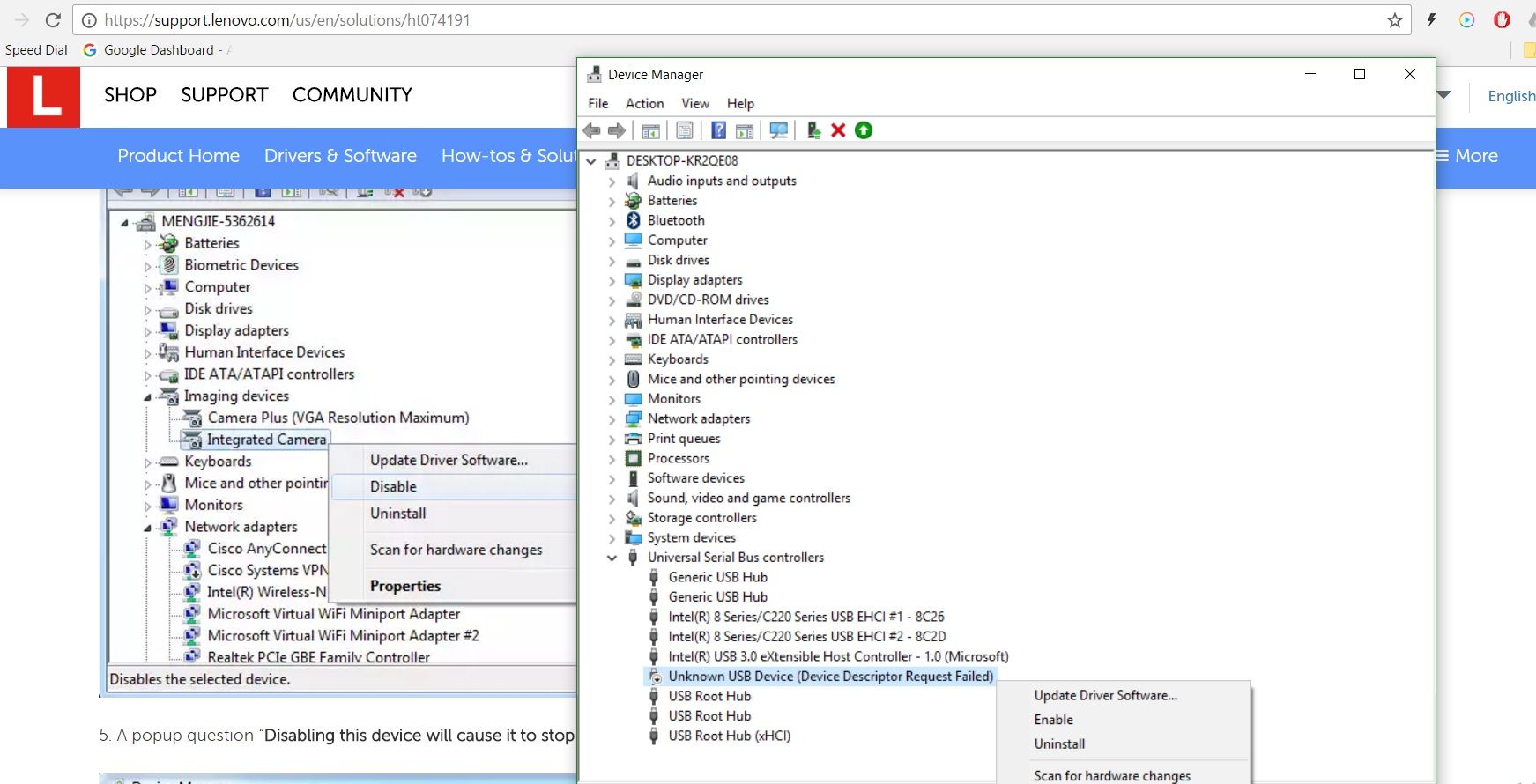Image resolution: width=1536 pixels, height=784 pixels.
Task: Expand the Disk drives node in Device Manager
Action: coord(612,261)
